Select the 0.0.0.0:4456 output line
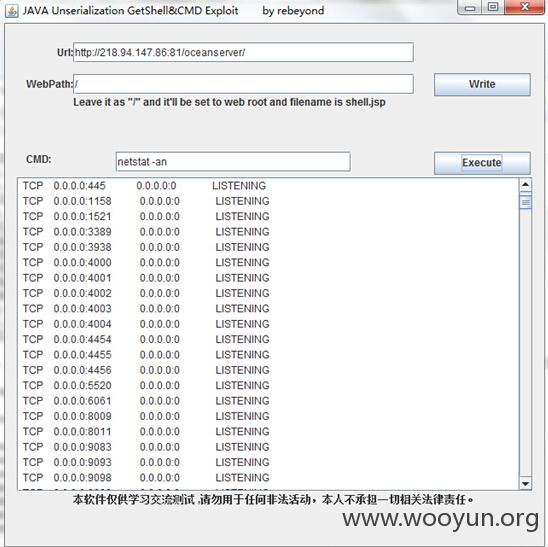 coord(146,370)
